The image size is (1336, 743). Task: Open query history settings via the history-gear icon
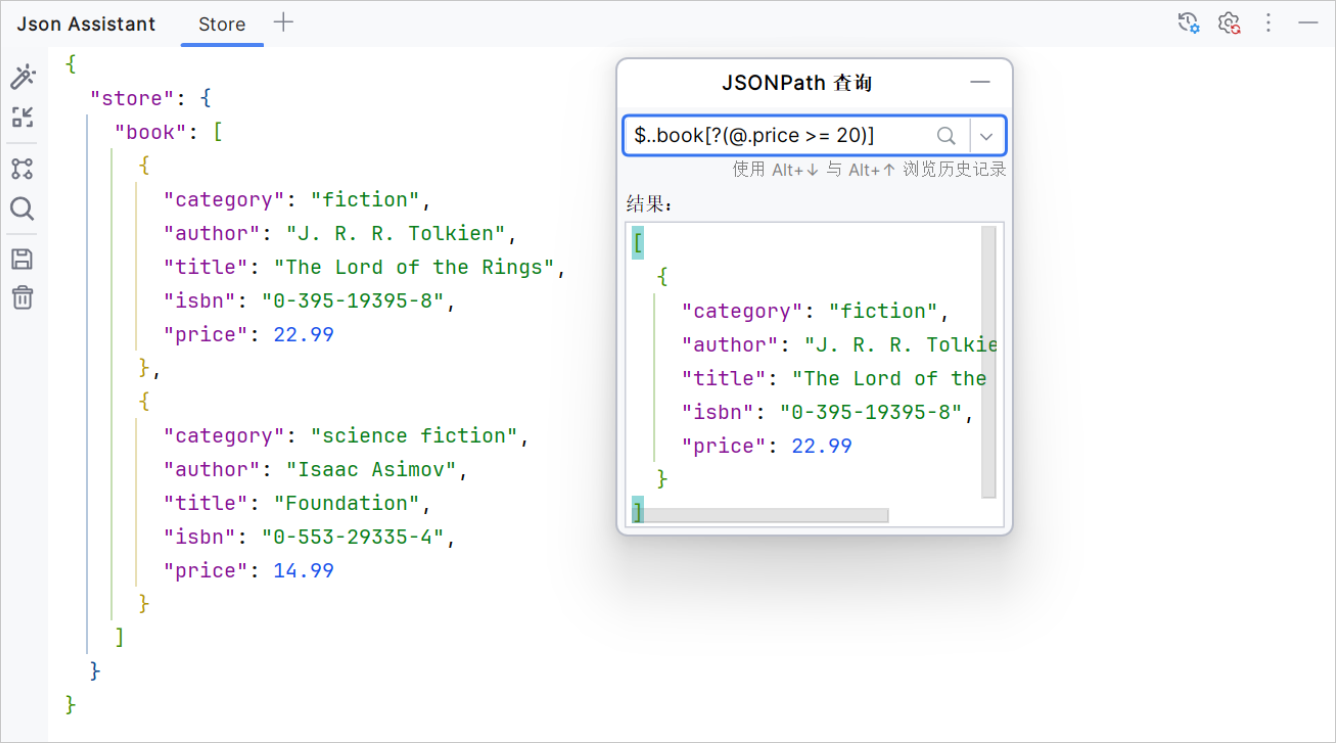[x=1188, y=22]
